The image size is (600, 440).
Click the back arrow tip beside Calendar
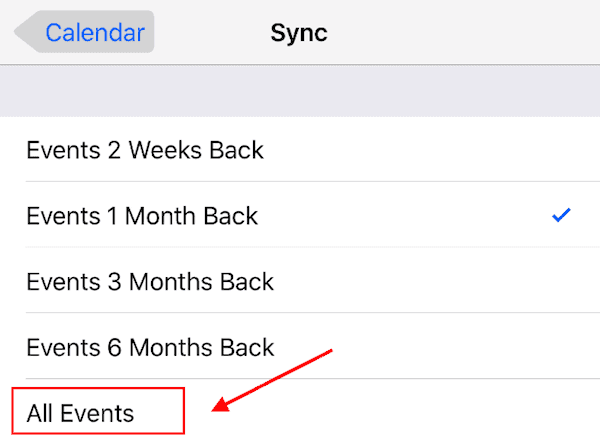tap(19, 32)
